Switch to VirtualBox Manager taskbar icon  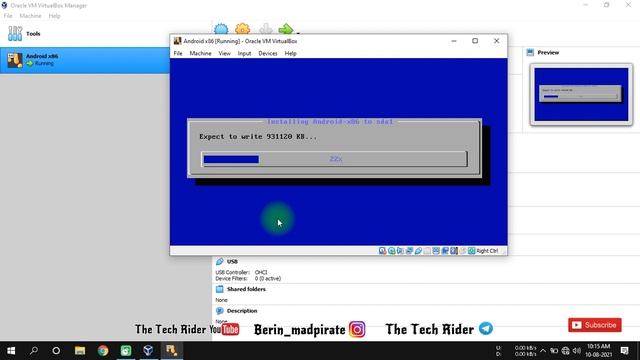coord(149,351)
